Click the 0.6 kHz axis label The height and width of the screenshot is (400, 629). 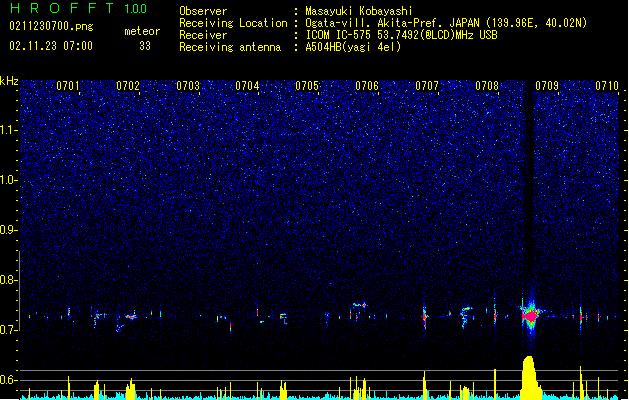tap(9, 380)
